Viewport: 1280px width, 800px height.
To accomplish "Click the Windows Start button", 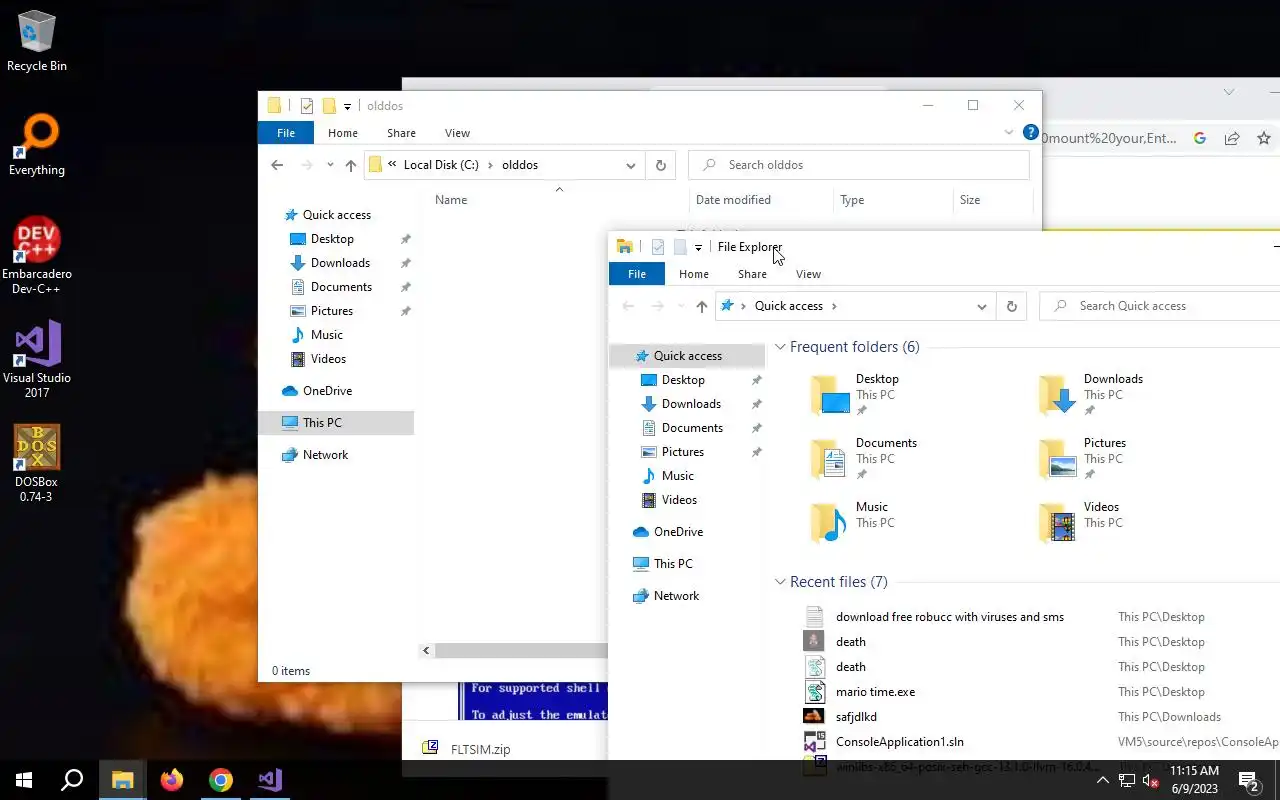I will pyautogui.click(x=24, y=780).
